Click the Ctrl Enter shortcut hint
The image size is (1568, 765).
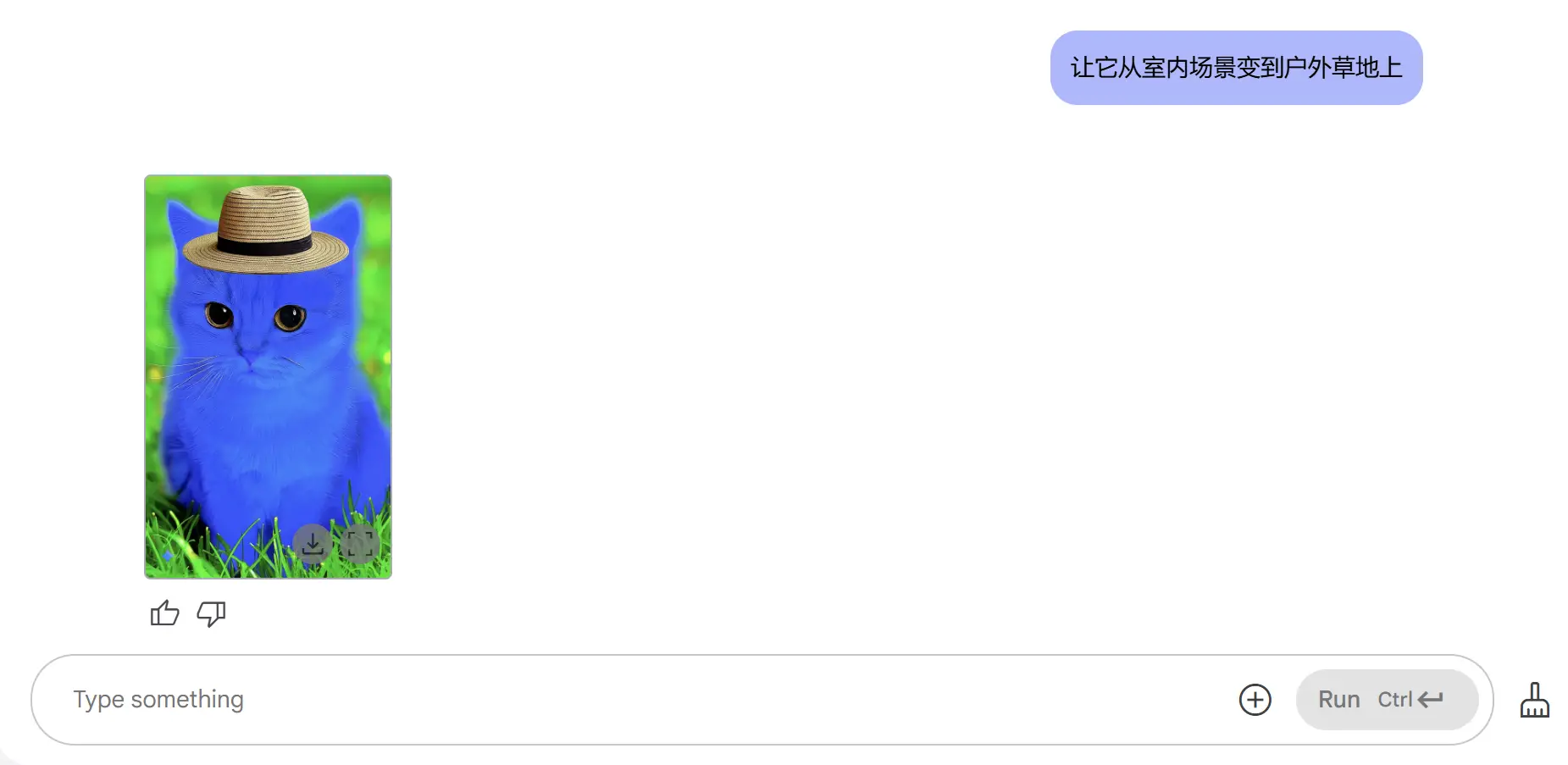coord(1410,700)
